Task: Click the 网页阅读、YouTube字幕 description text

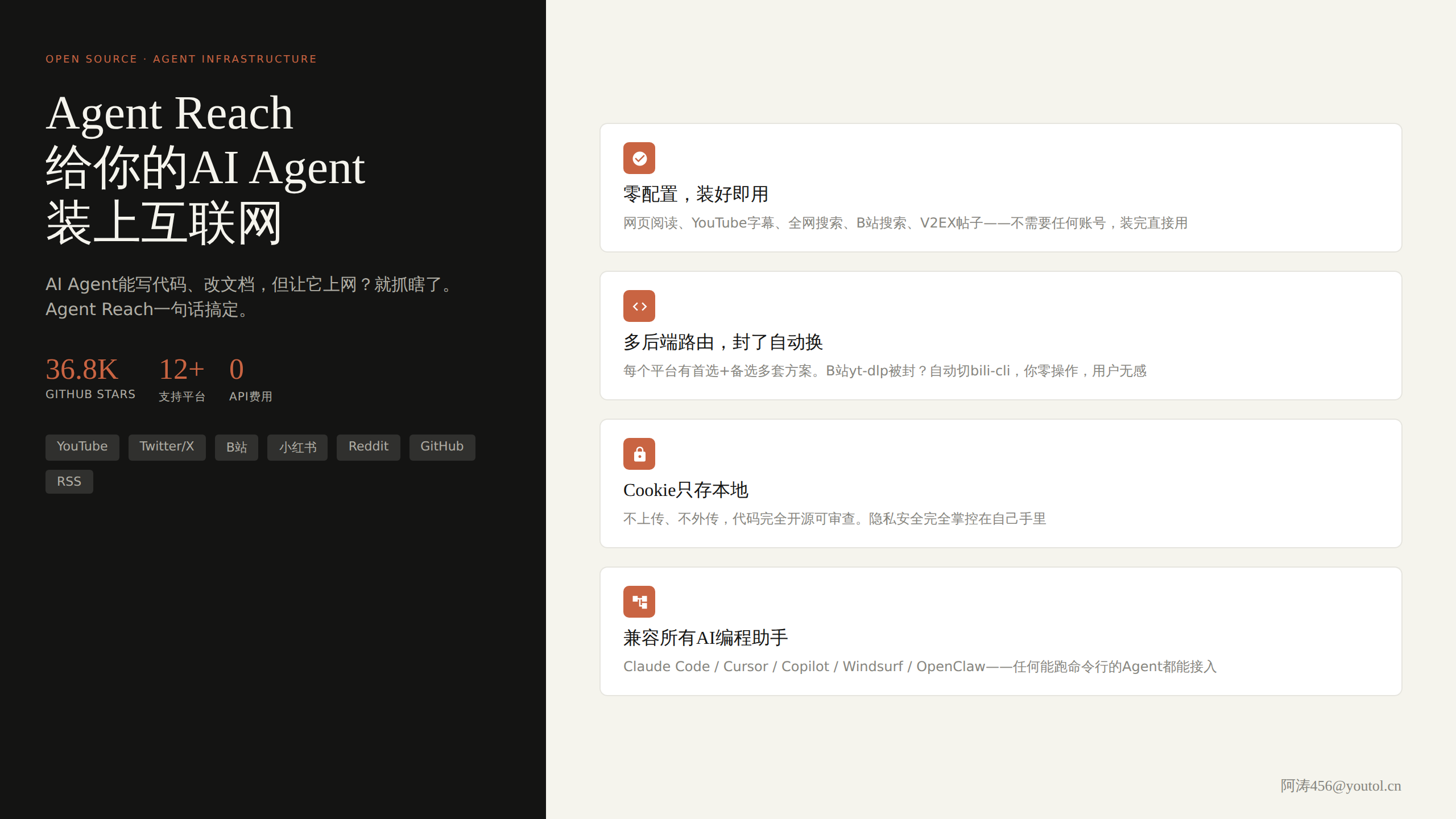Action: point(905,223)
